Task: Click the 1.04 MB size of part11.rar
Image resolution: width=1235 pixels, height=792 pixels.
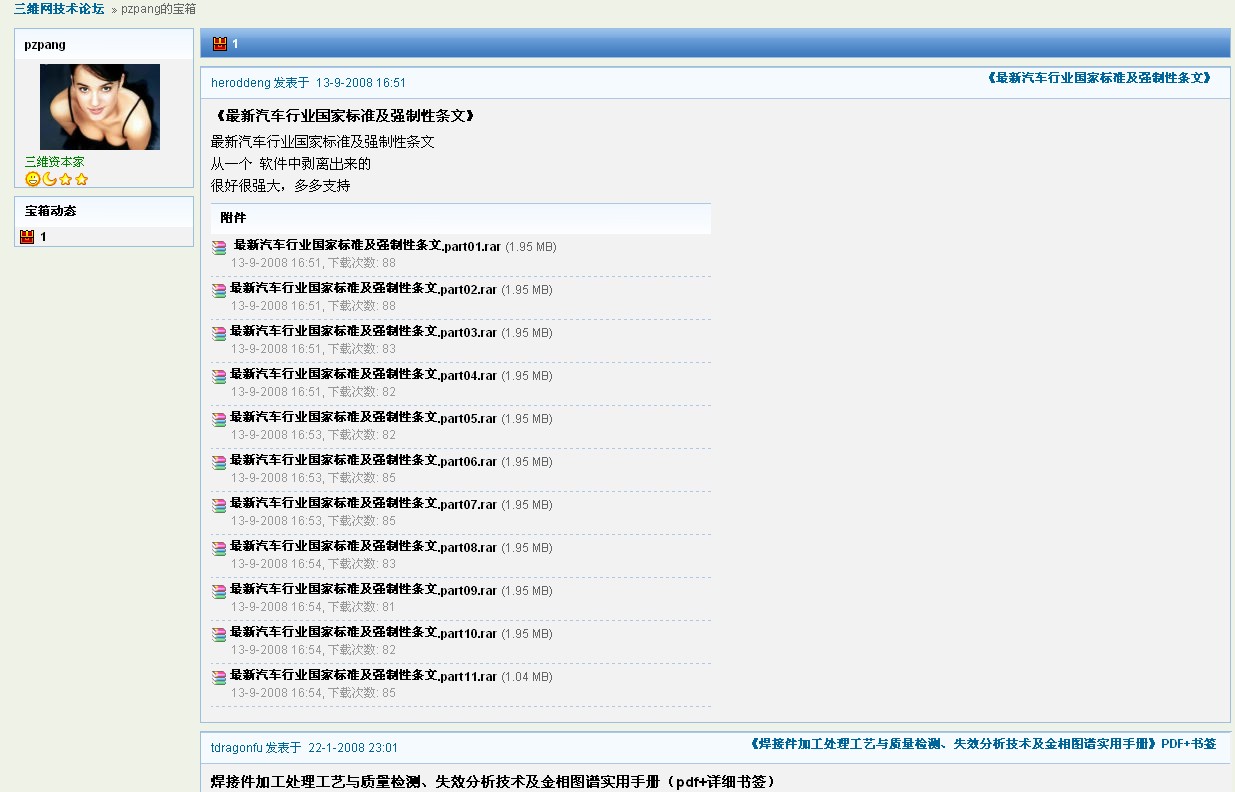Action: click(x=527, y=677)
